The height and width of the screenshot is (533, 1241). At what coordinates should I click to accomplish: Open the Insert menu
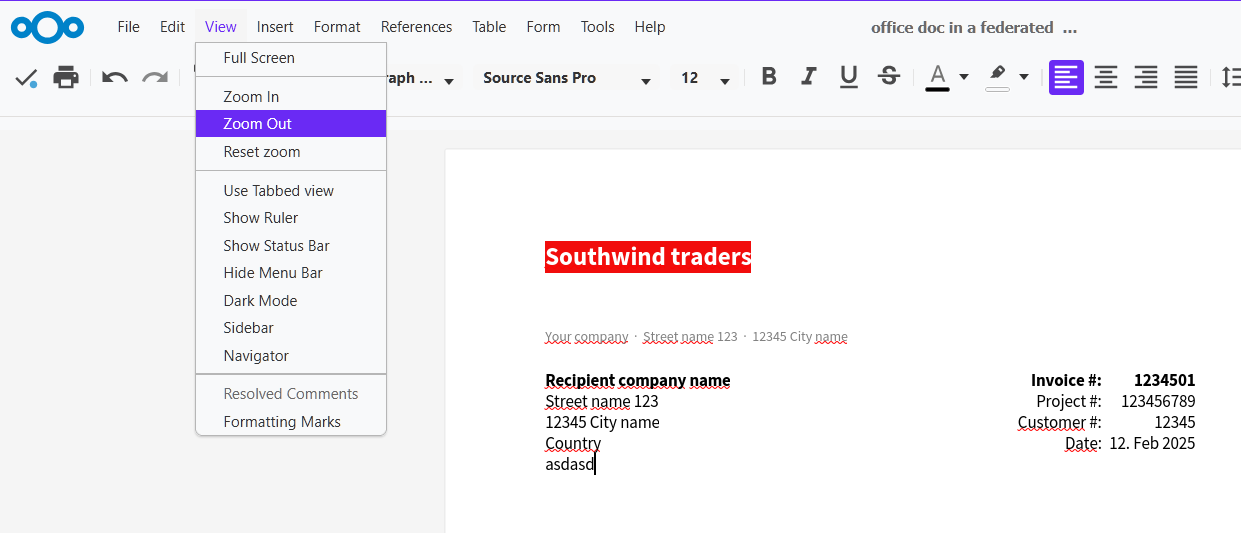click(275, 27)
